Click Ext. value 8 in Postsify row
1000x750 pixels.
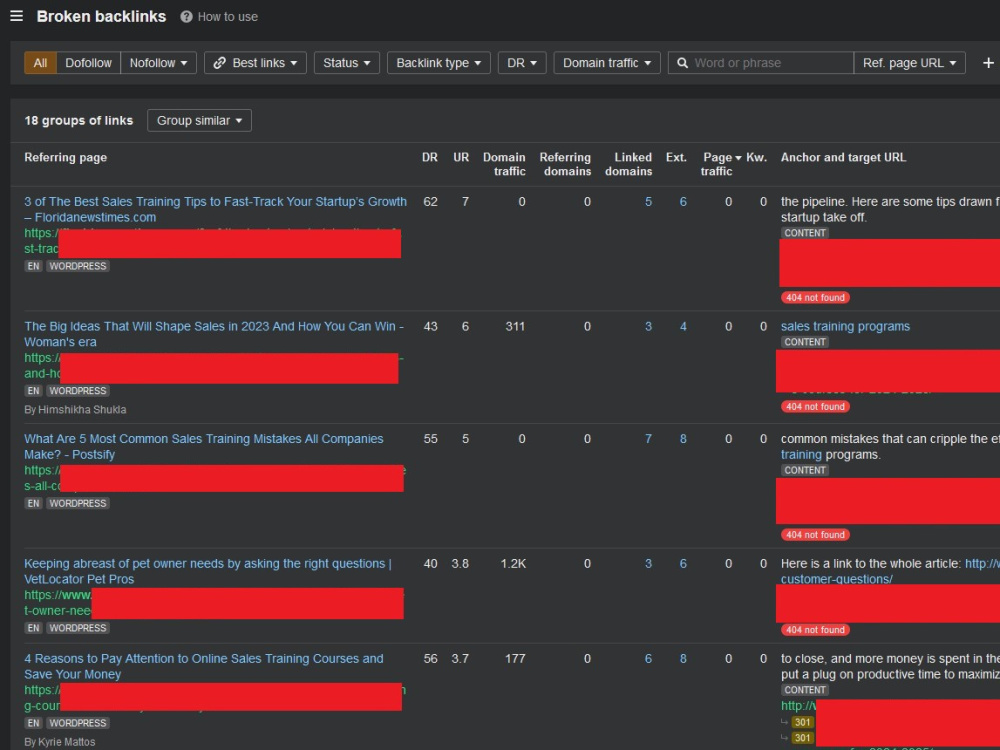click(x=683, y=439)
